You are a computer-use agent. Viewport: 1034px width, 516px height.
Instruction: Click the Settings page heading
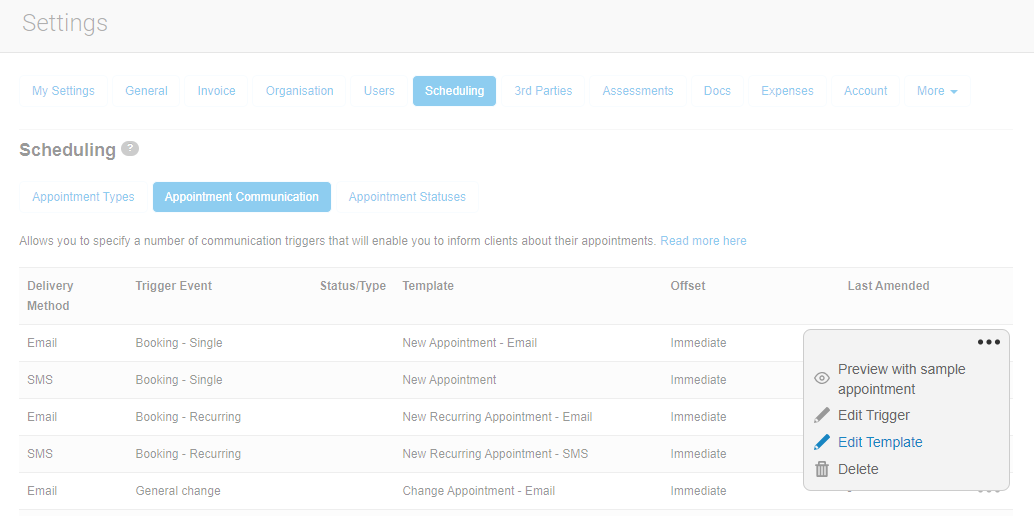point(65,23)
